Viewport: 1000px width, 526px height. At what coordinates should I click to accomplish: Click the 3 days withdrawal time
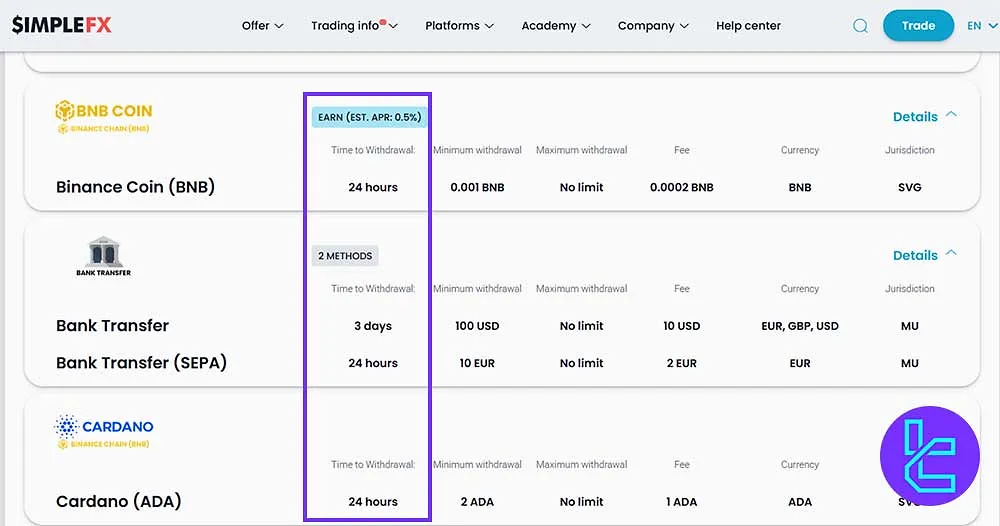(x=373, y=326)
